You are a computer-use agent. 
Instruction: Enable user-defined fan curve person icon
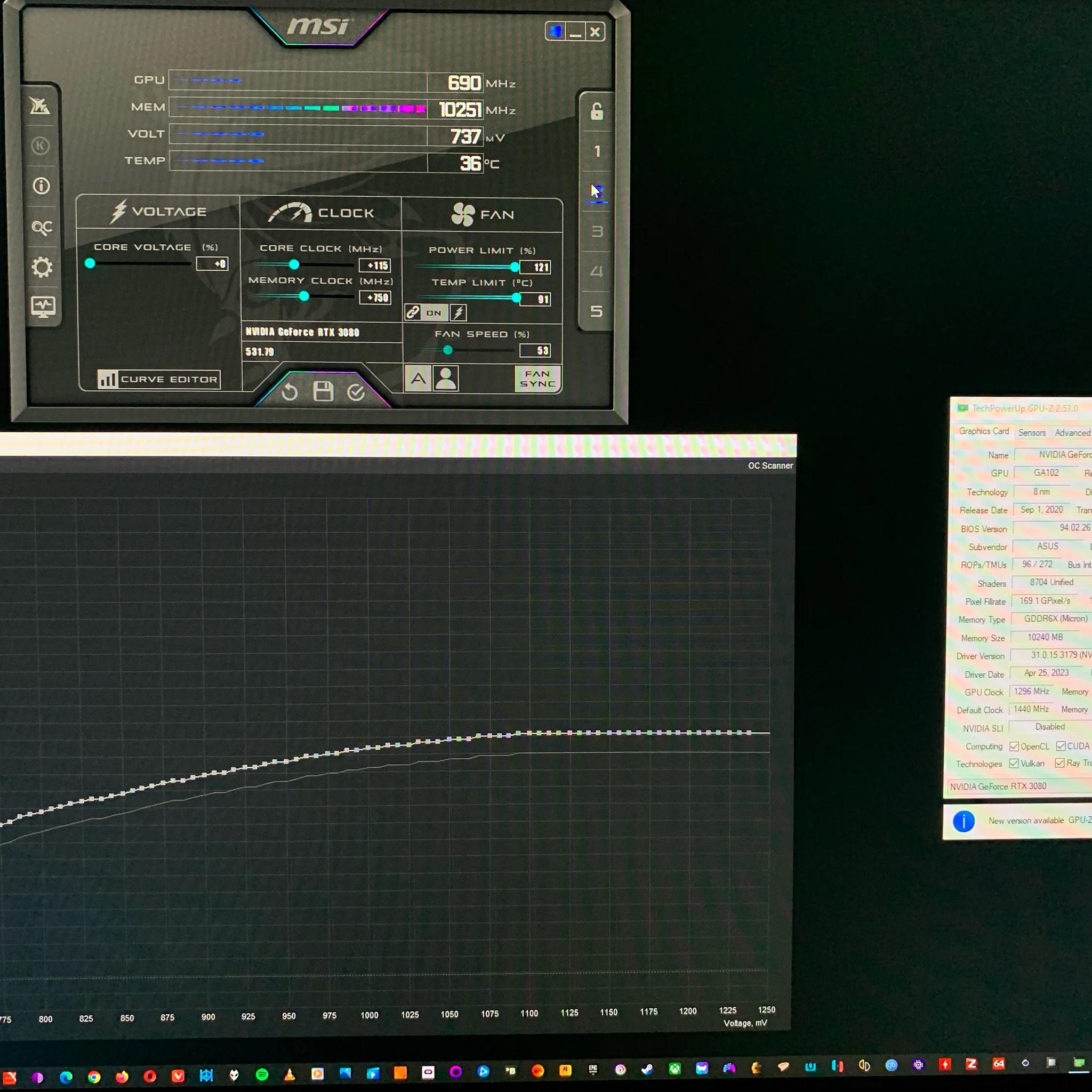click(446, 379)
